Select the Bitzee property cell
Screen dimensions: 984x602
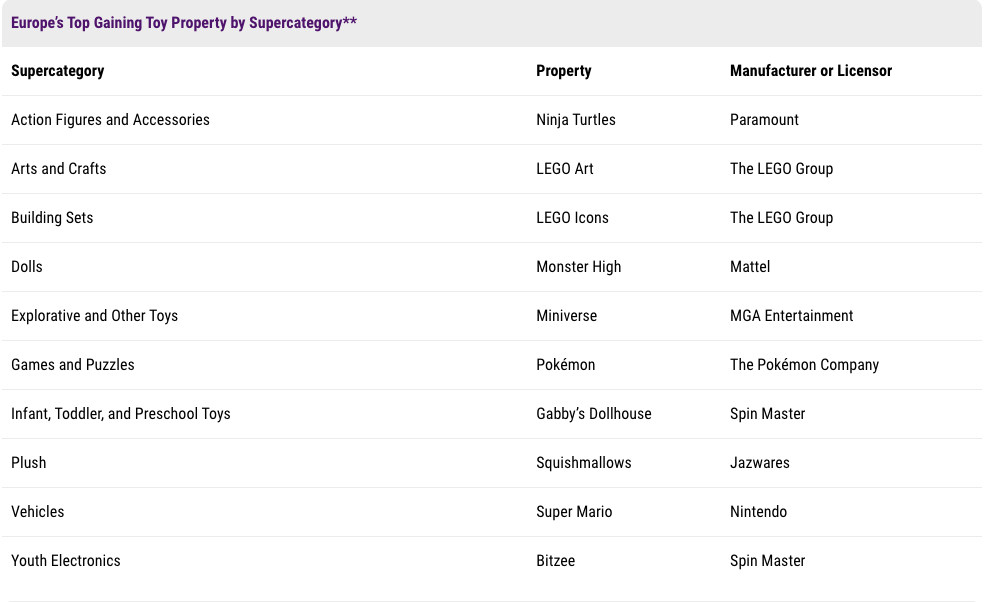(x=555, y=561)
